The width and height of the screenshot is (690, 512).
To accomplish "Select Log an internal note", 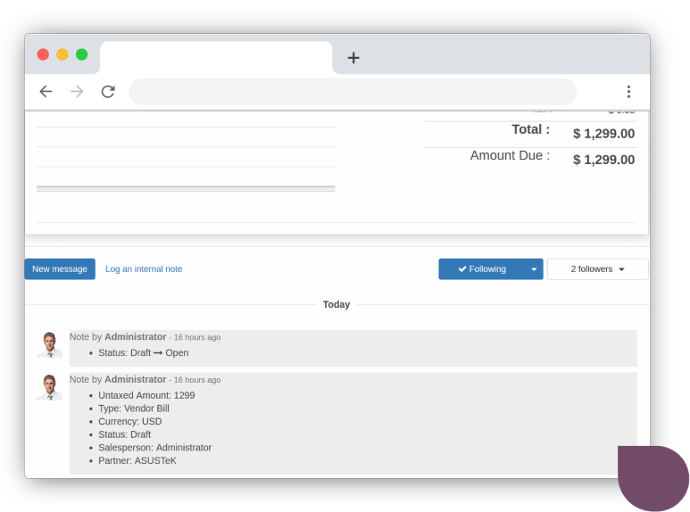I will pos(144,269).
